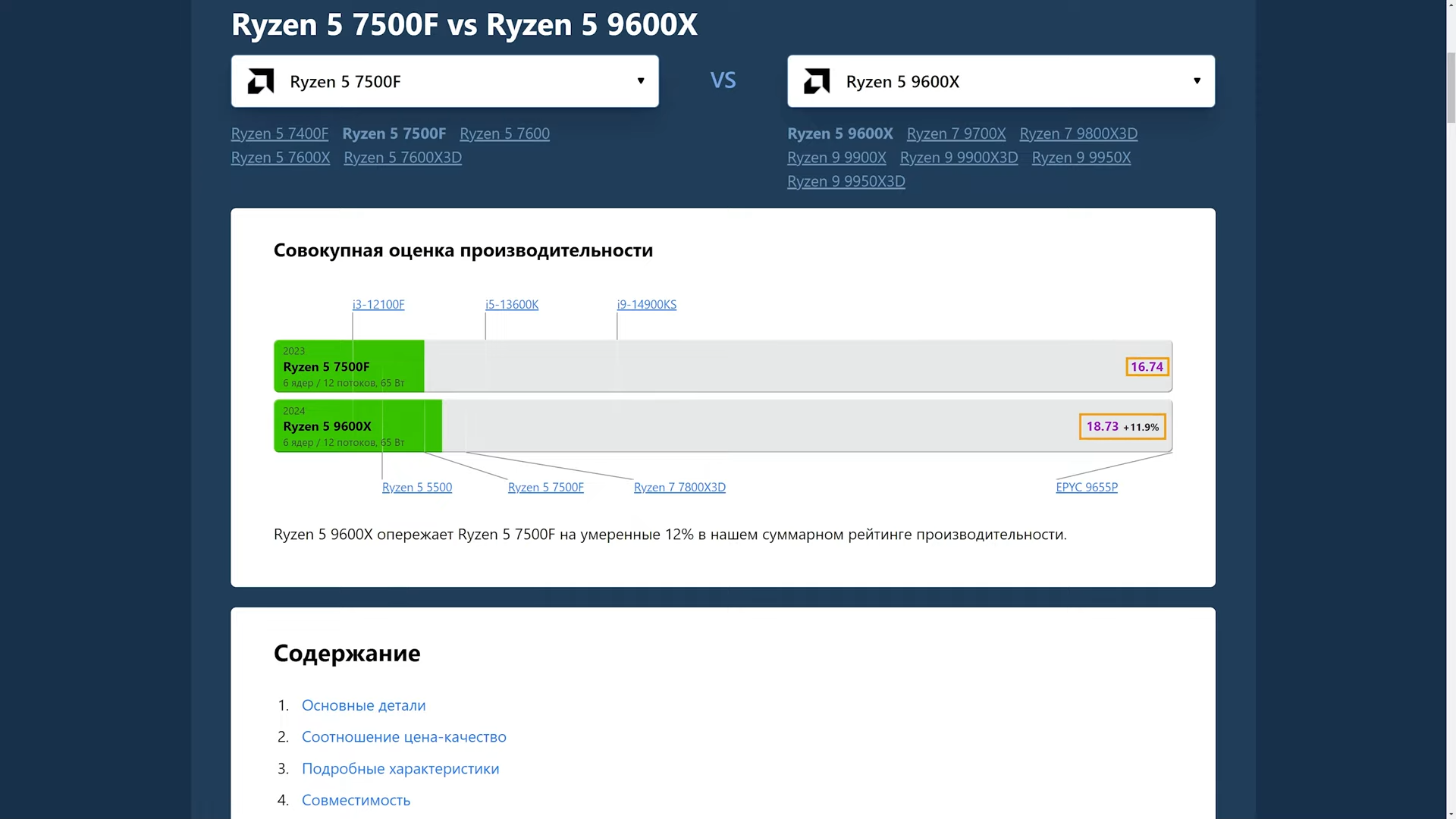1456x819 pixels.
Task: Navigate to Подробные характеристики section
Action: [x=400, y=769]
